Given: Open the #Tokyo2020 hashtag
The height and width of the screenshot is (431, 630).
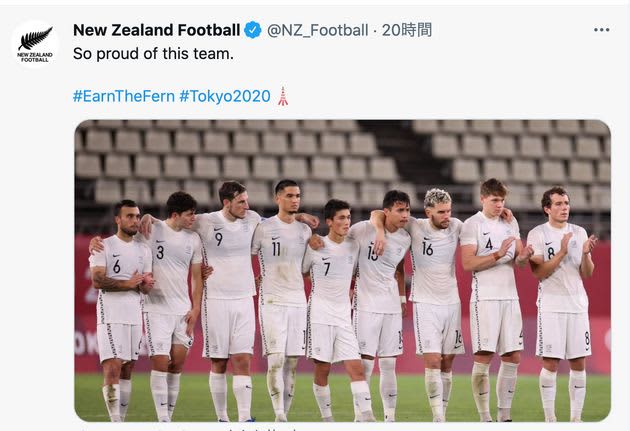Looking at the screenshot, I should 225,96.
